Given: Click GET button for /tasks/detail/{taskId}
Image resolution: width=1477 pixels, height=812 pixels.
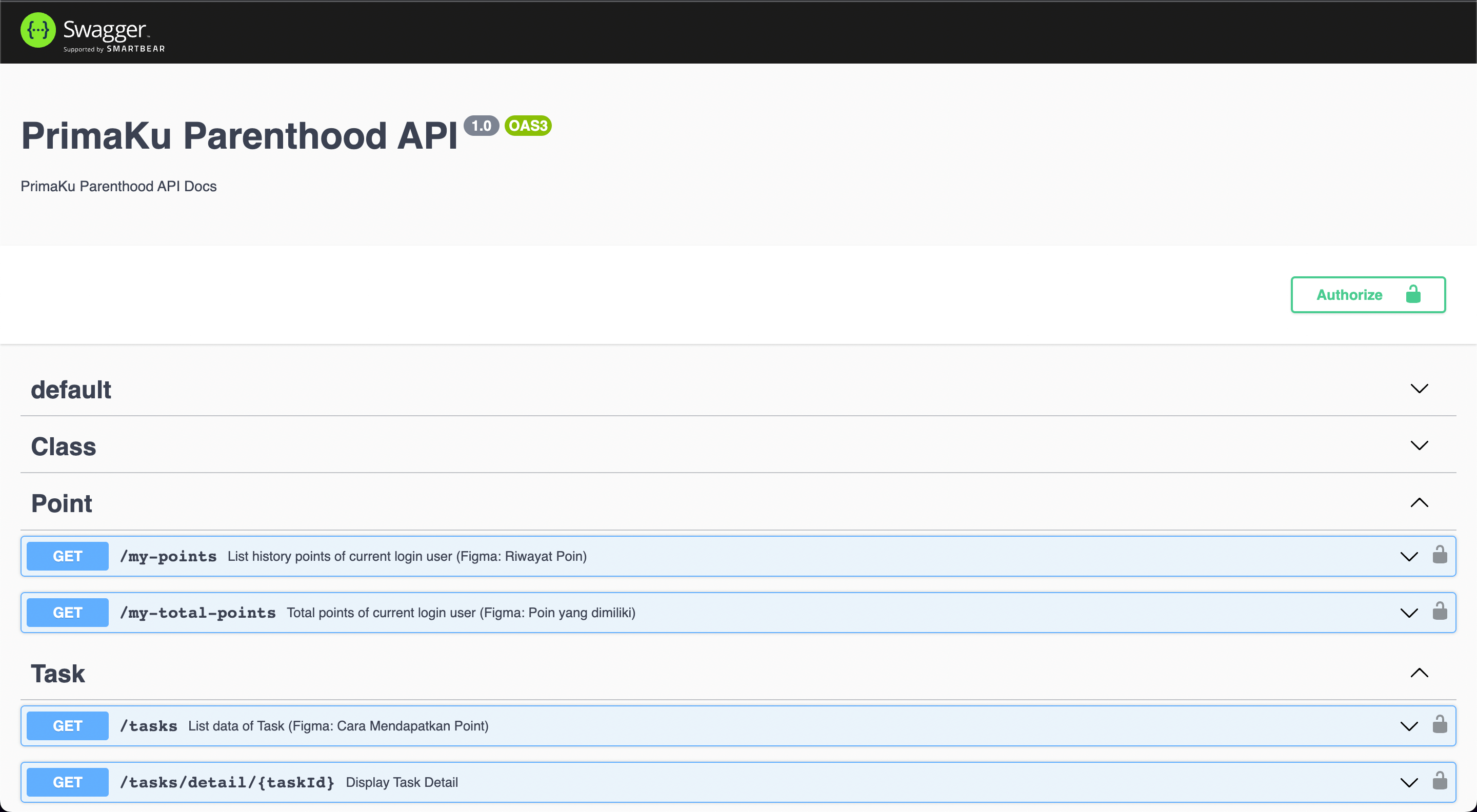Looking at the screenshot, I should [x=68, y=782].
